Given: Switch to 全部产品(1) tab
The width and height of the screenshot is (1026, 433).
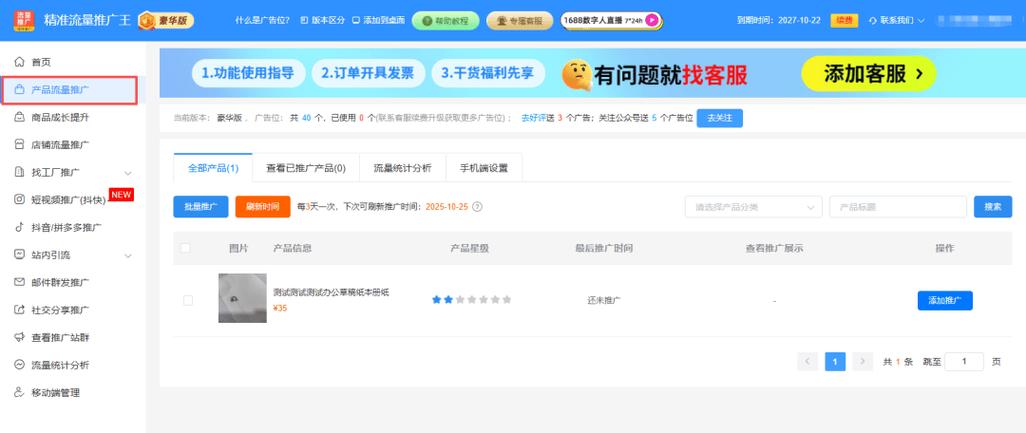Looking at the screenshot, I should [x=213, y=168].
